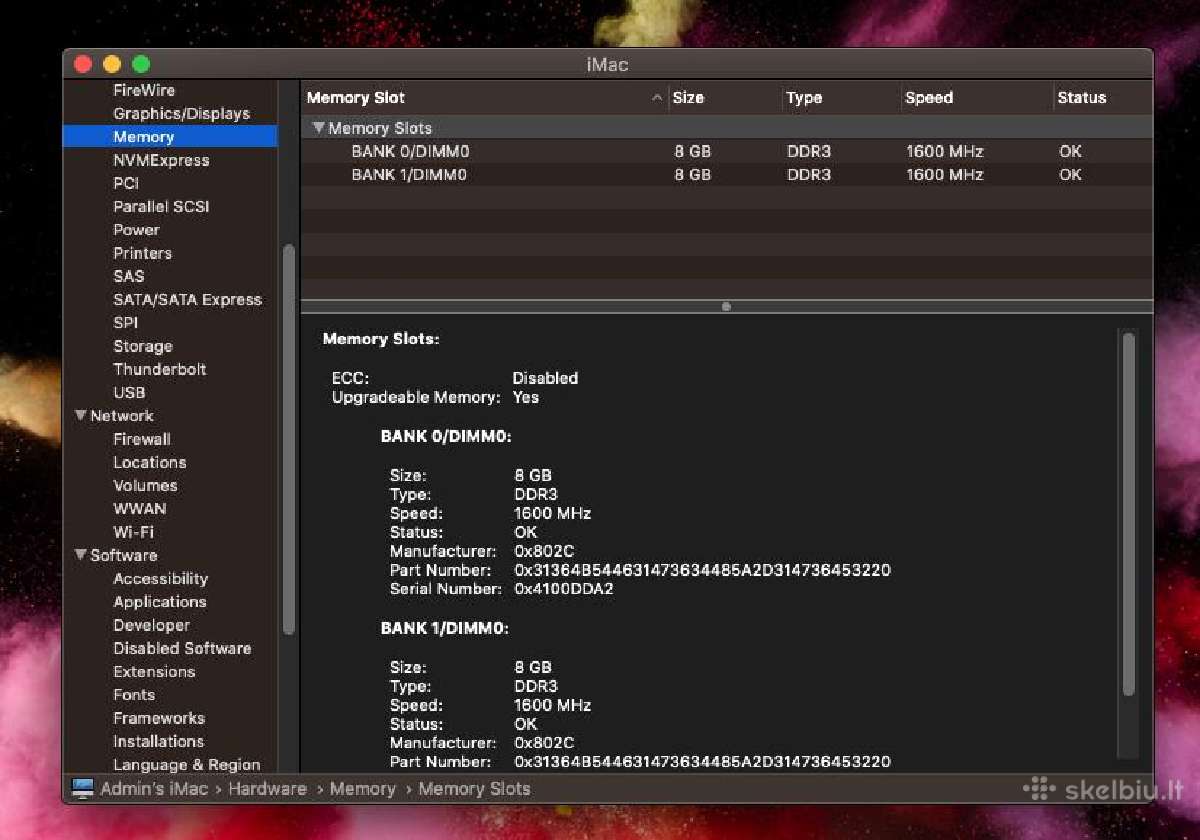Screen dimensions: 1200x840
Task: Select Language & Region in the sidebar
Action: pos(186,765)
